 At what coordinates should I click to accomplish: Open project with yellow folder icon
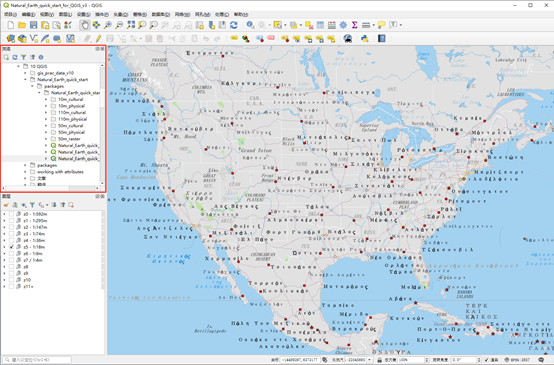[22, 25]
